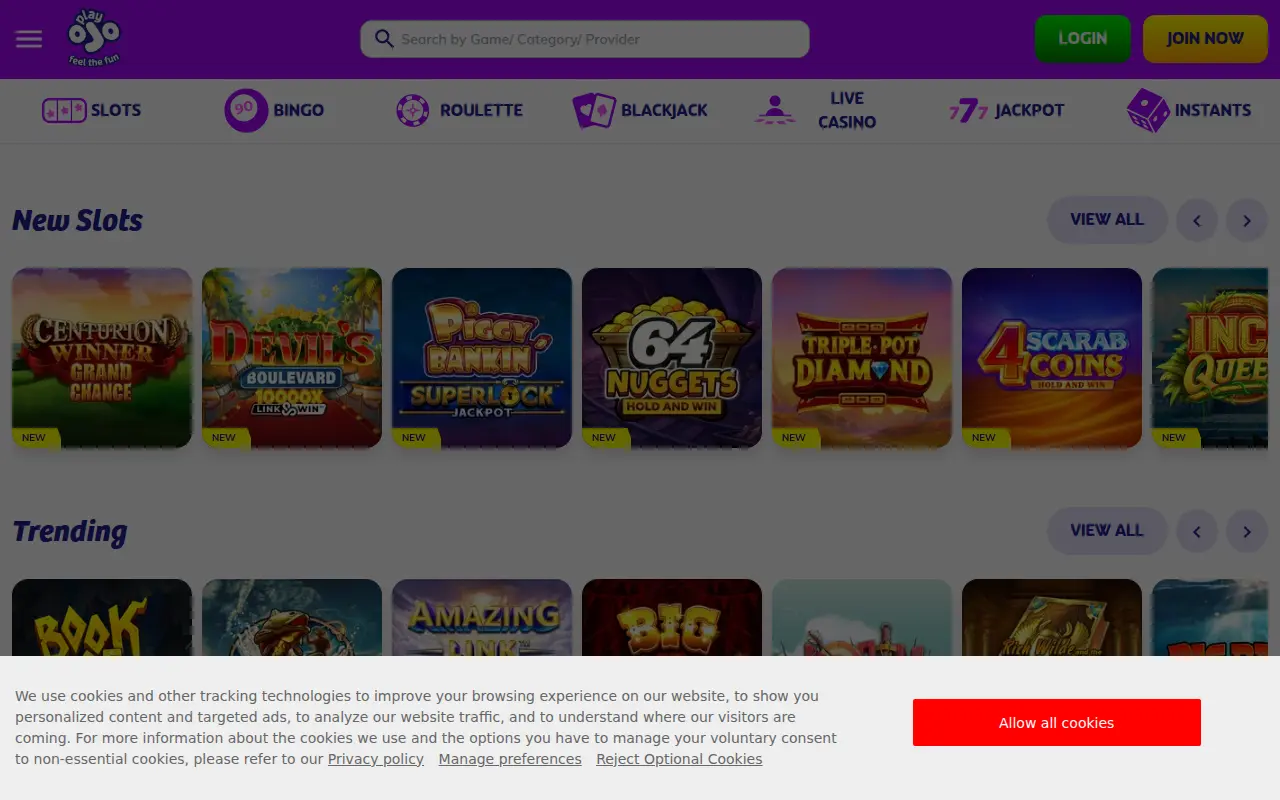The image size is (1280, 800).
Task: Click the Roulette wheel icon
Action: pyautogui.click(x=413, y=110)
